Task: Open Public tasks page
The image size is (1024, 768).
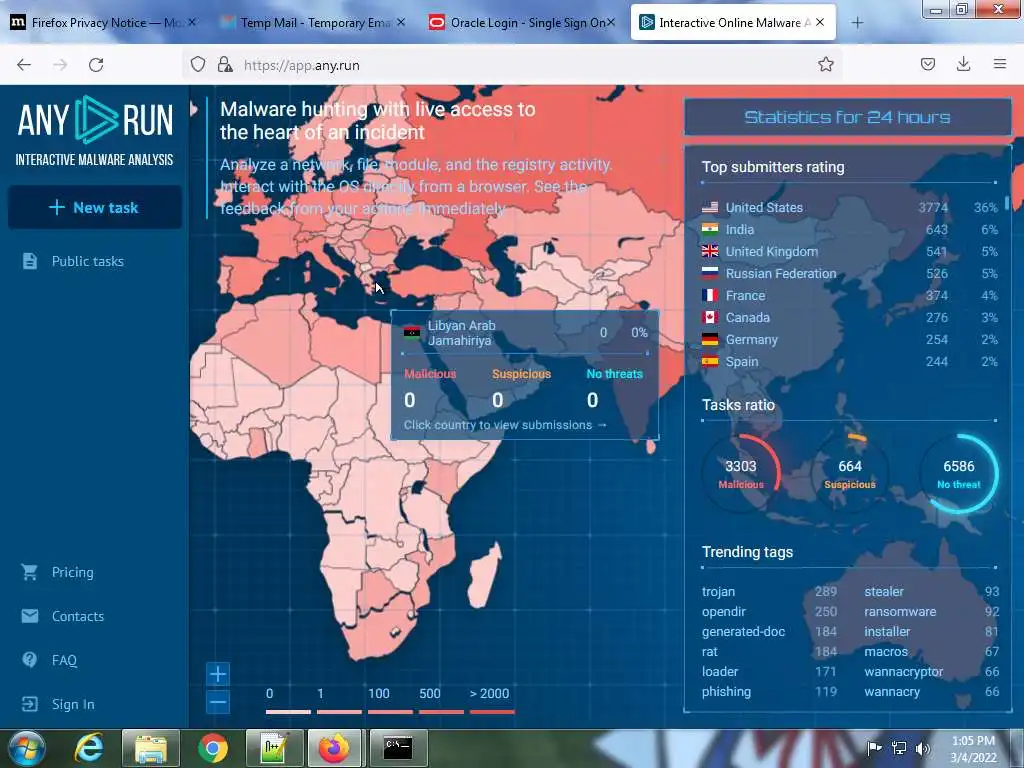Action: [88, 261]
